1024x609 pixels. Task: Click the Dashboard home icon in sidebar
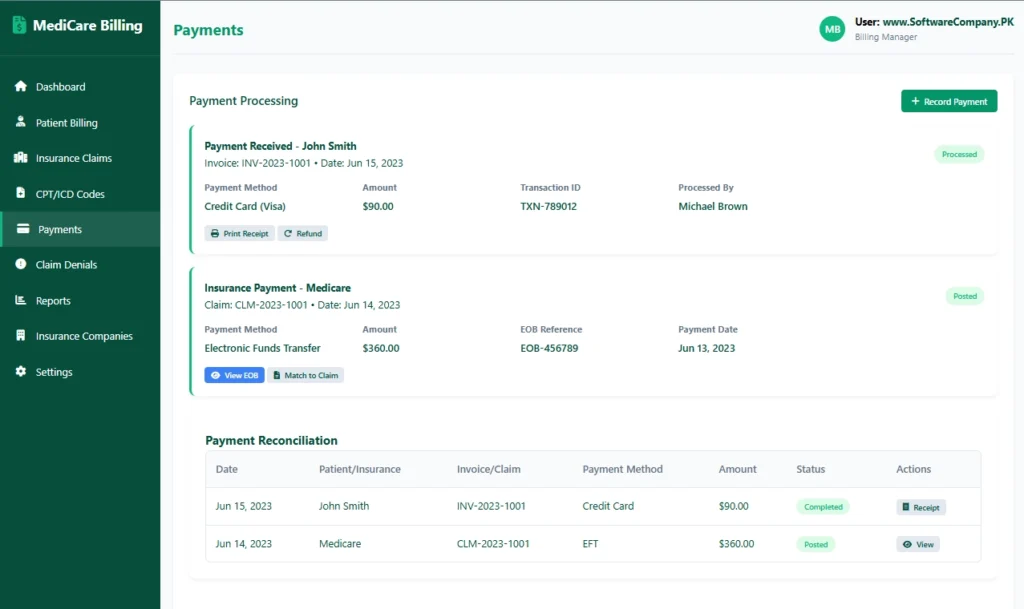(x=20, y=87)
